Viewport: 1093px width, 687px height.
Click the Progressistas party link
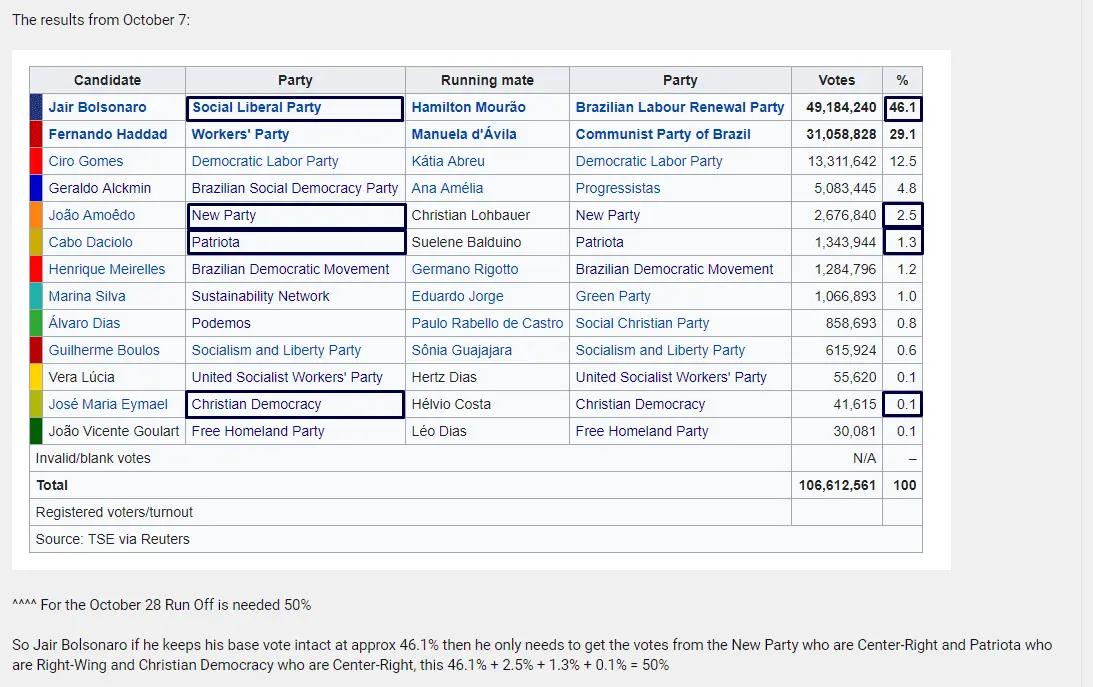618,188
